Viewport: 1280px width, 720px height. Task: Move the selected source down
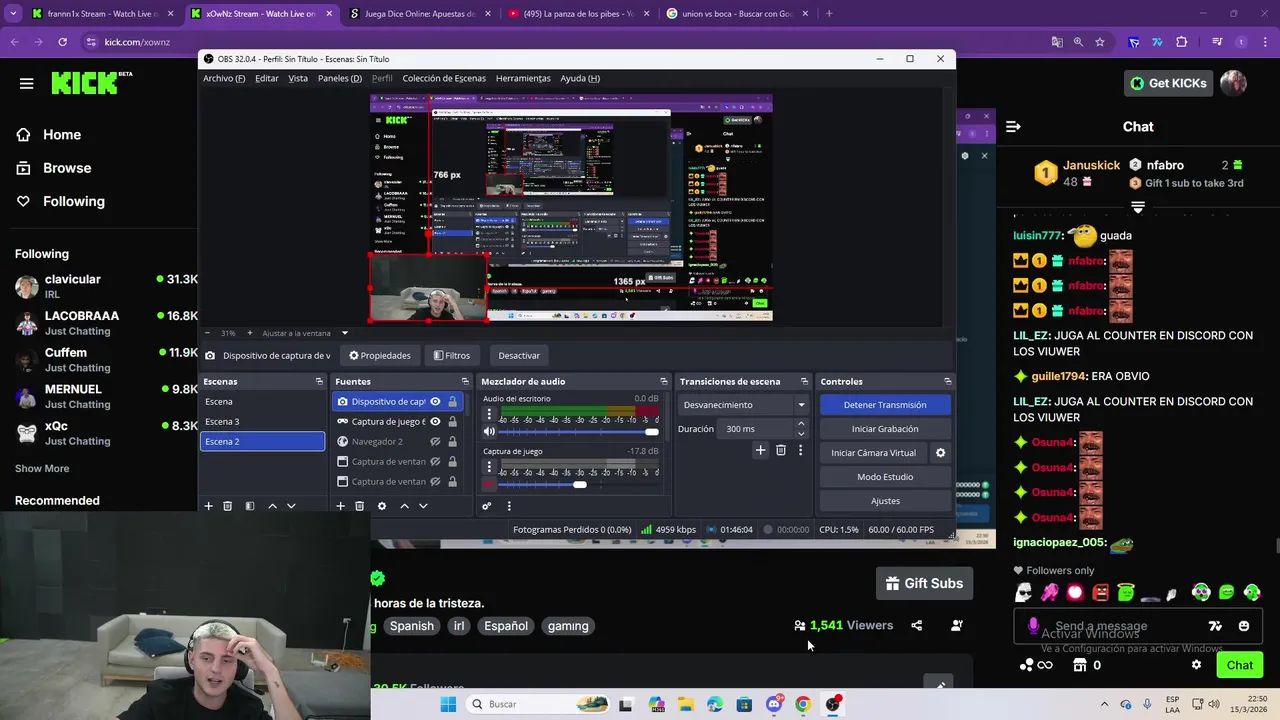coord(423,506)
